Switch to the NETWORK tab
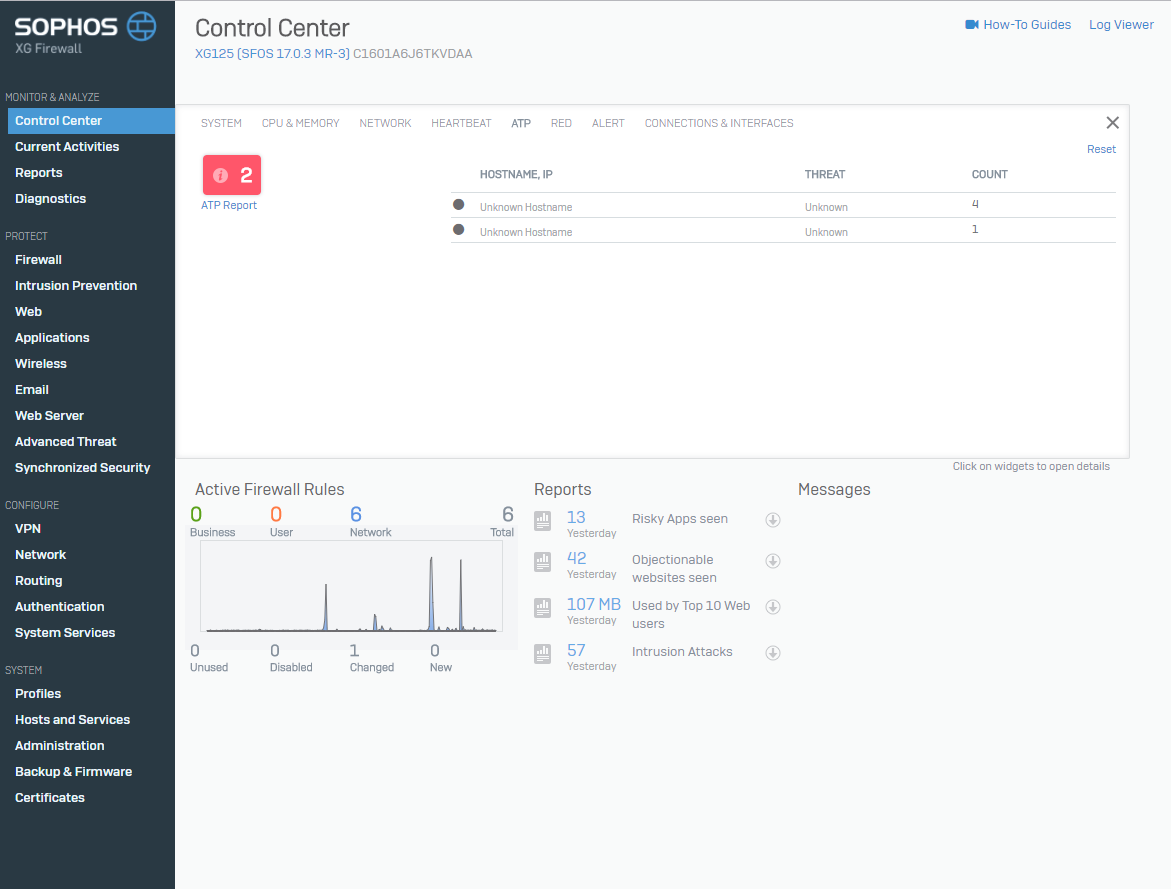The image size is (1171, 889). 385,123
